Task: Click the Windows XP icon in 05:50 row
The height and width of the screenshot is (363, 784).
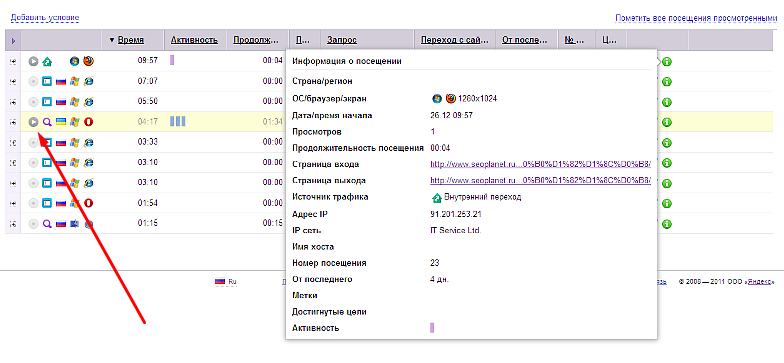Action: tap(74, 102)
